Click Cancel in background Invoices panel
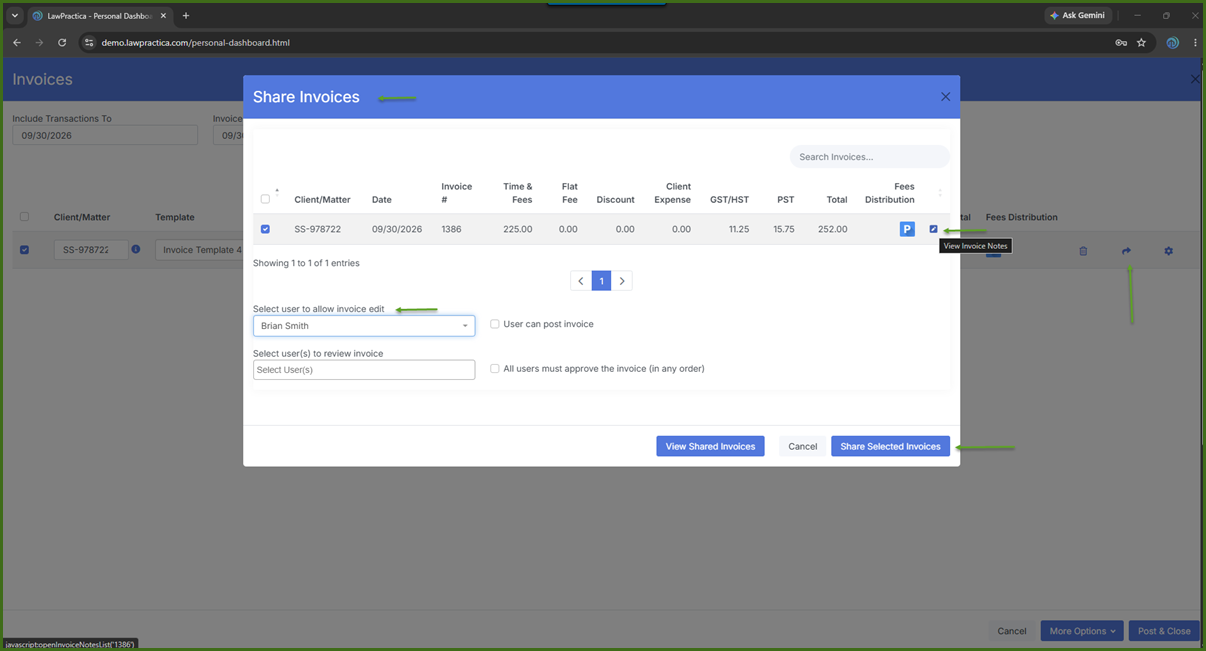The image size is (1206, 651). [1011, 631]
